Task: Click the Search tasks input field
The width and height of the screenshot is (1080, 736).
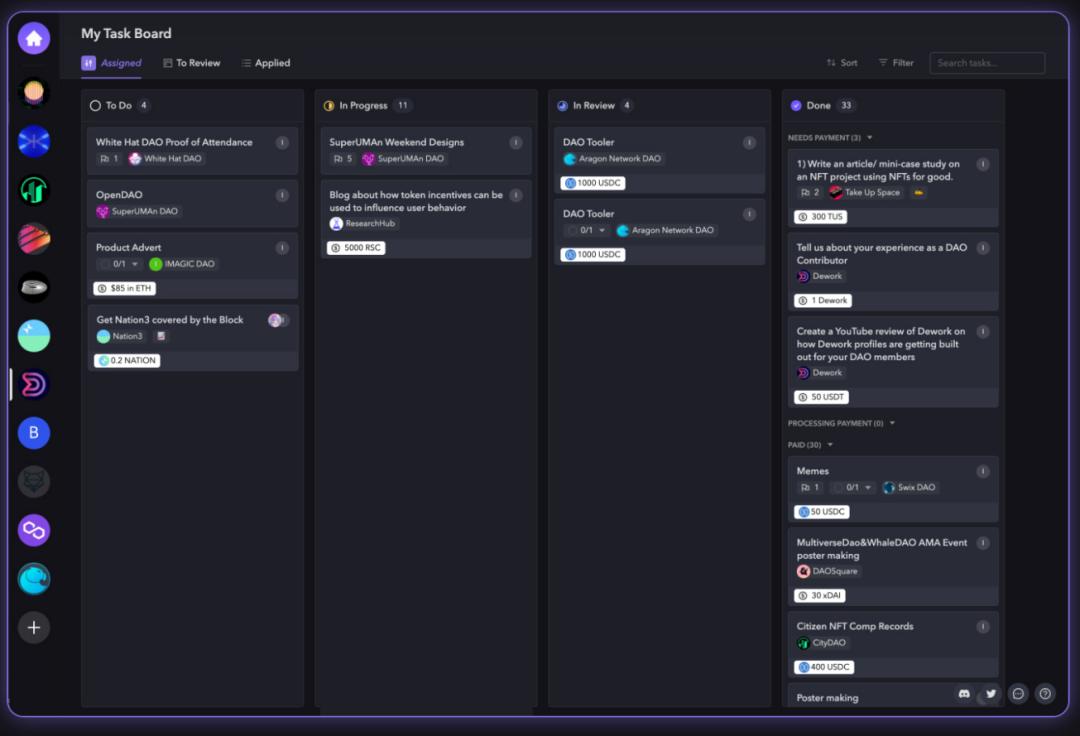Action: 986,63
